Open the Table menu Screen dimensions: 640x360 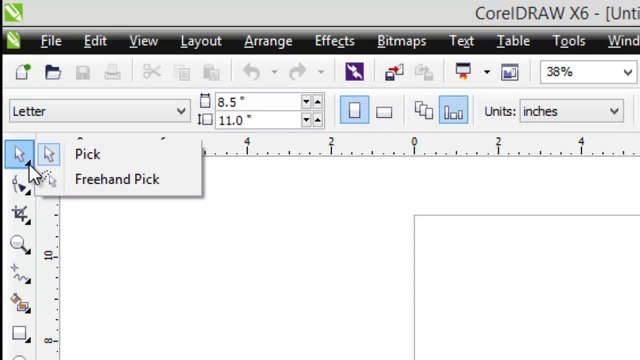click(513, 41)
